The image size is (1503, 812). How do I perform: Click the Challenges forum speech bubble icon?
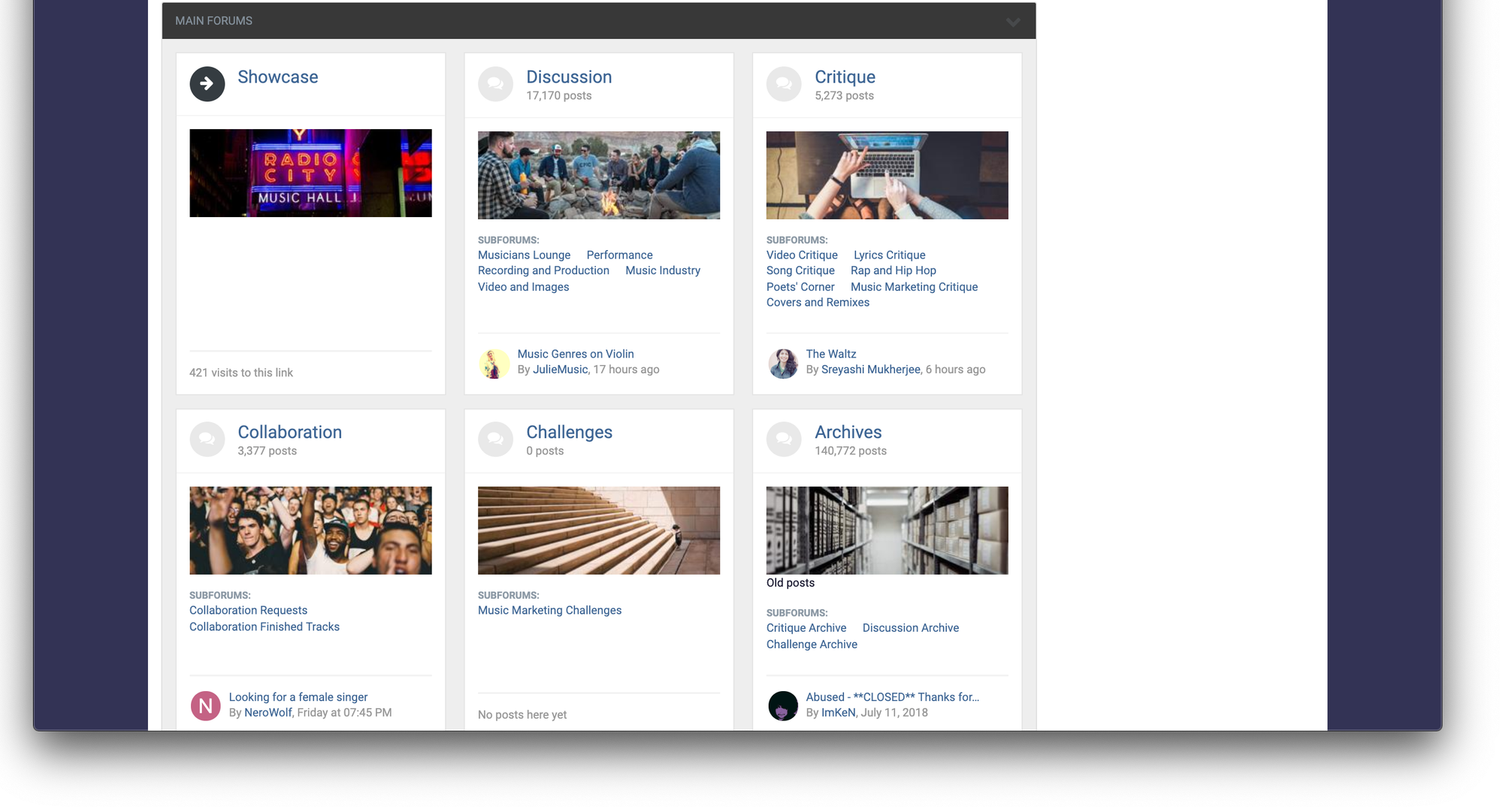click(495, 439)
